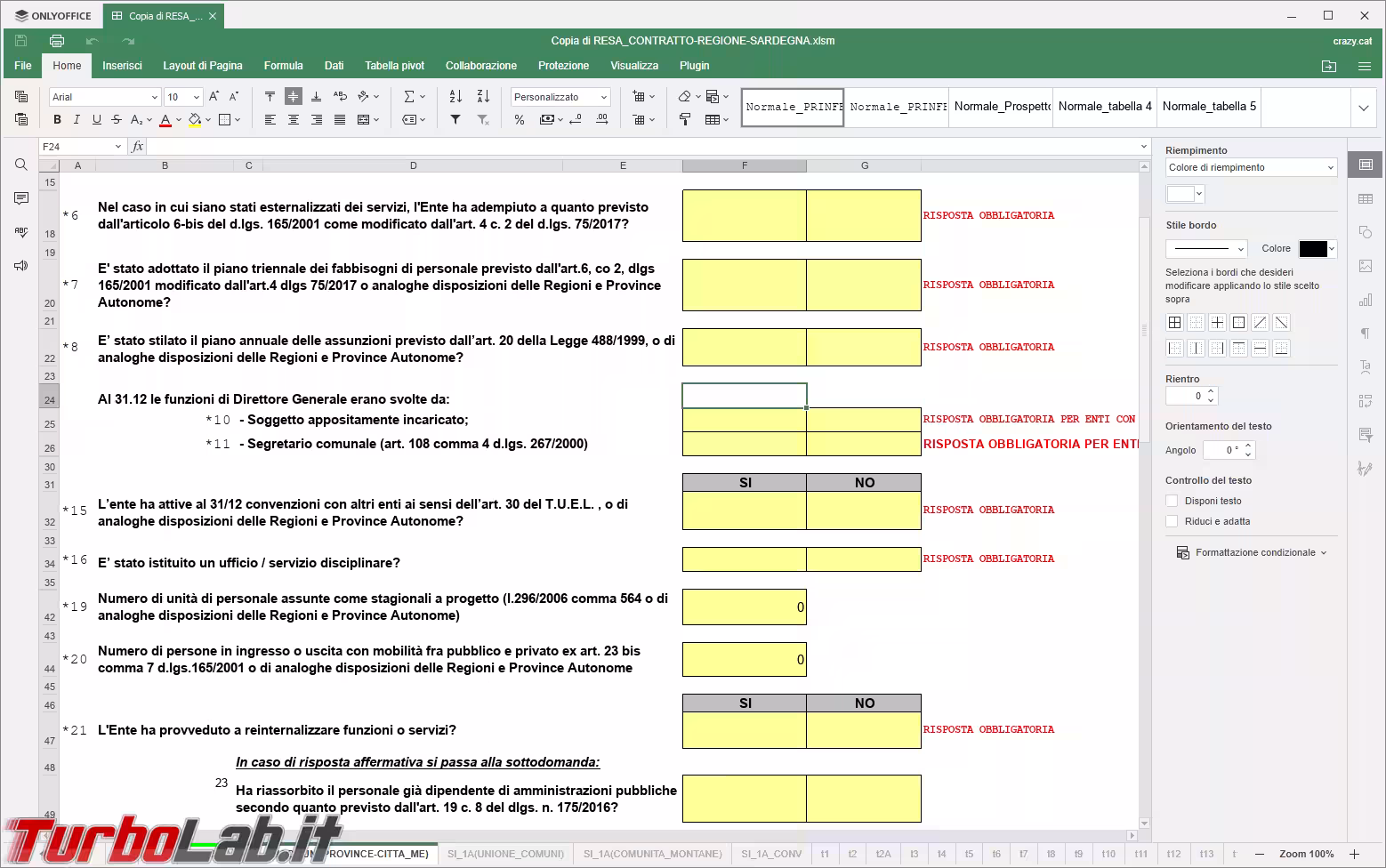The height and width of the screenshot is (868, 1386).
Task: Open the search panel in left sidebar
Action: pyautogui.click(x=21, y=165)
